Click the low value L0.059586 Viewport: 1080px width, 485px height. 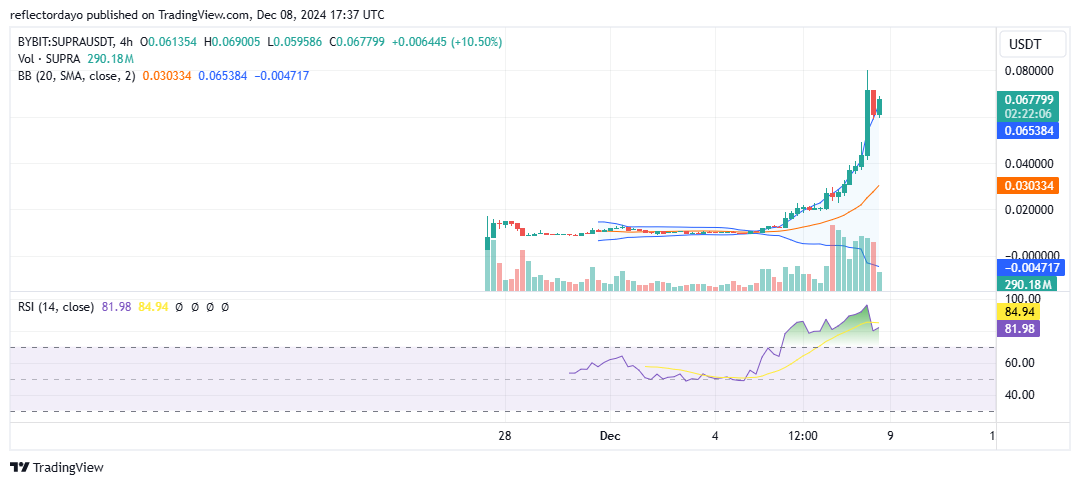coord(294,42)
